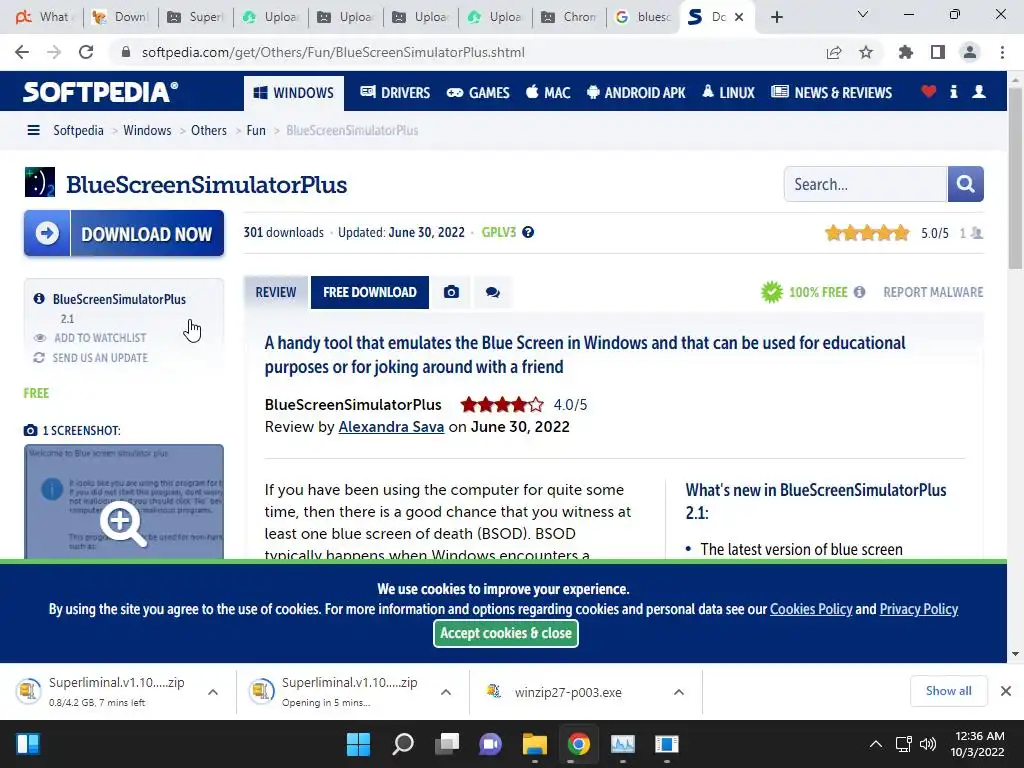Open the GAMES section
The image size is (1024, 768).
click(478, 93)
